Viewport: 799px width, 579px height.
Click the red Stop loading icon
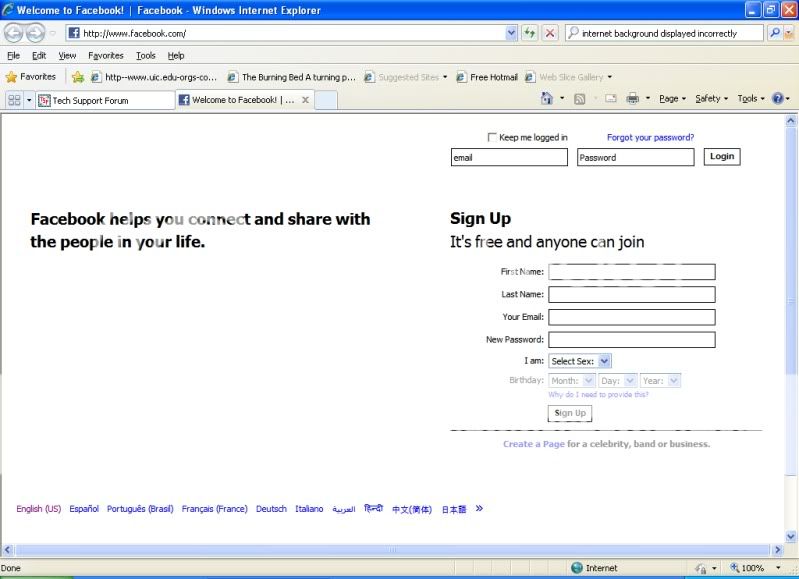(550, 33)
